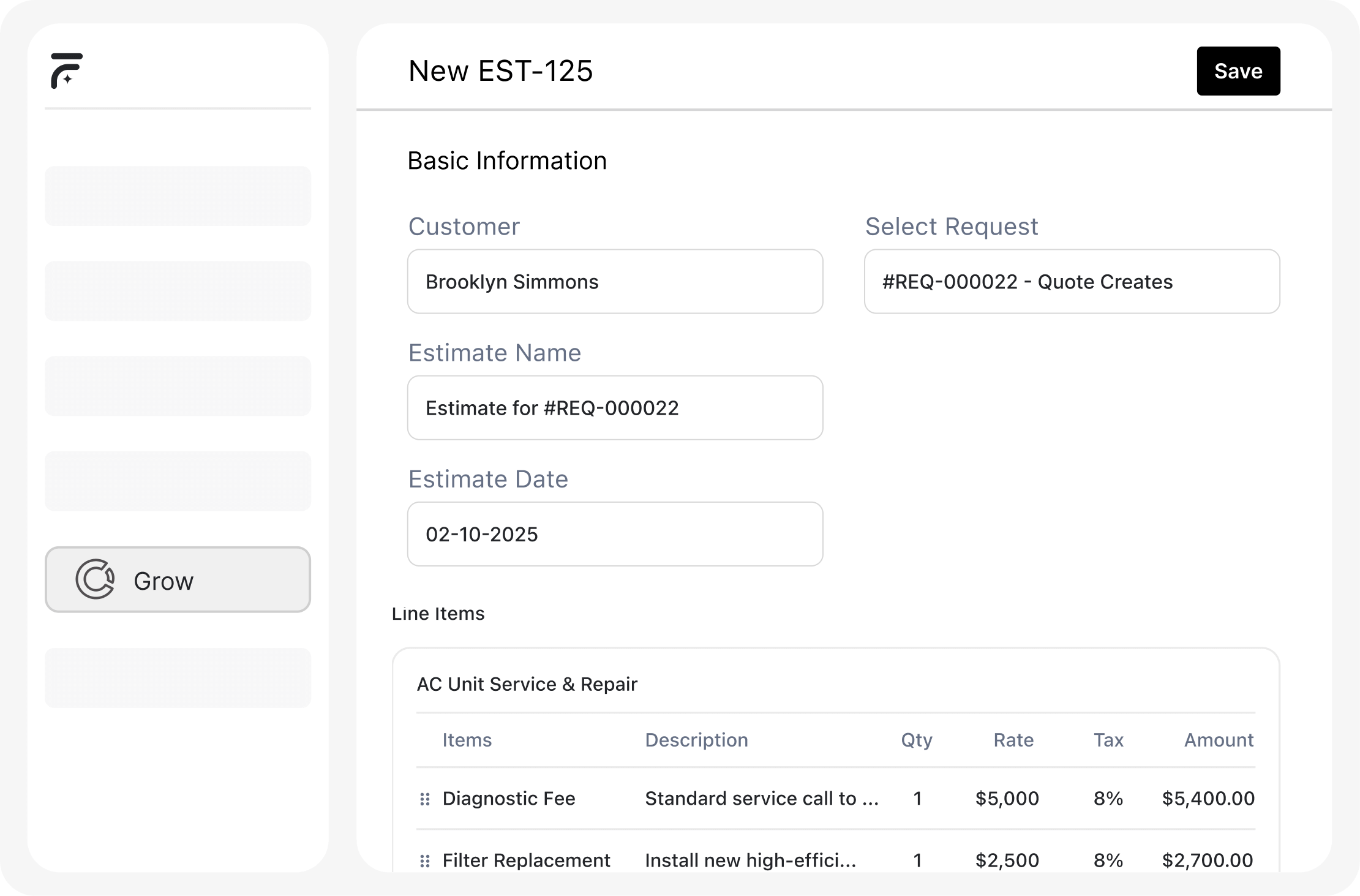Click the Save button
Image resolution: width=1360 pixels, height=896 pixels.
coord(1238,71)
